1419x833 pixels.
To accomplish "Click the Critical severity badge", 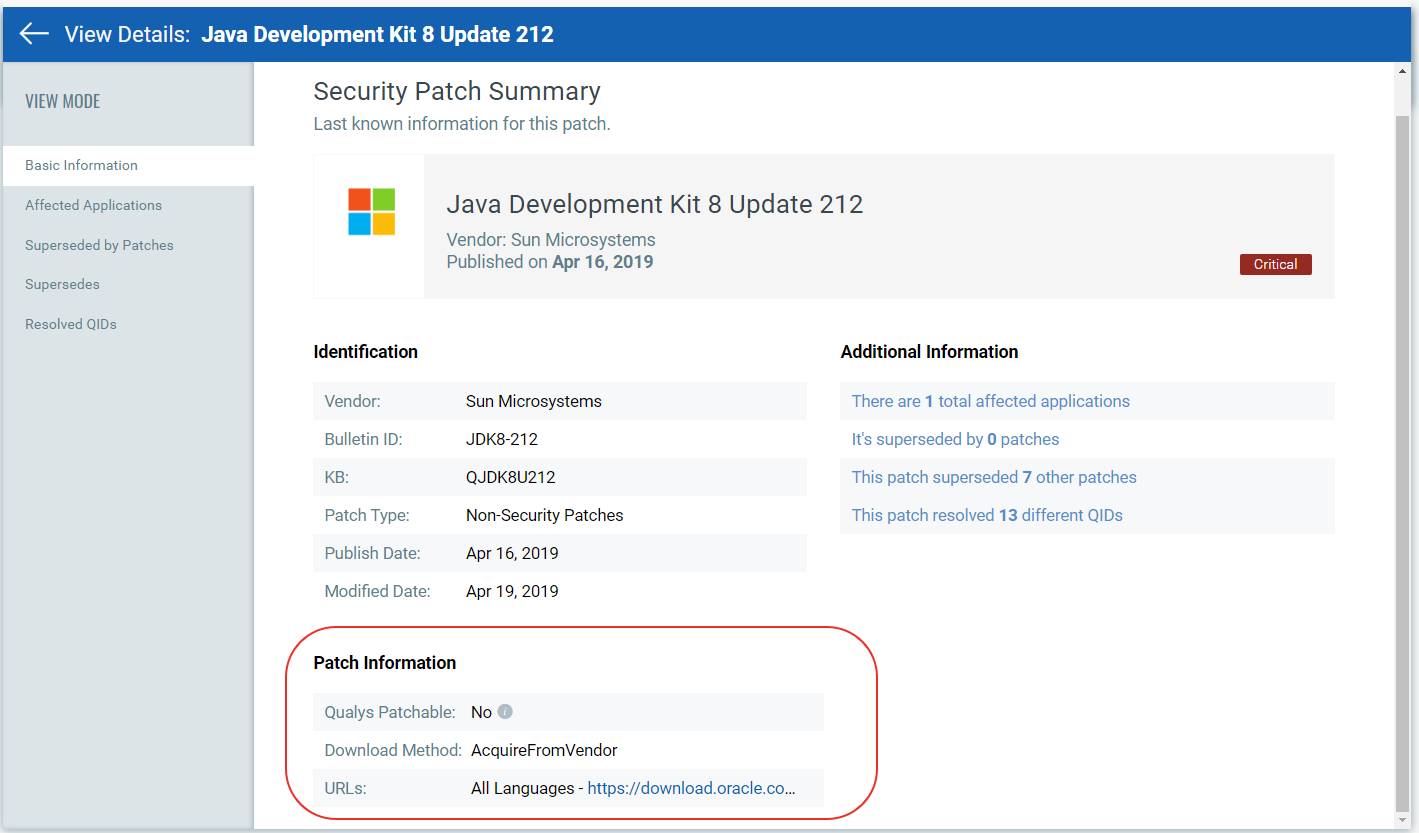I will coord(1275,264).
